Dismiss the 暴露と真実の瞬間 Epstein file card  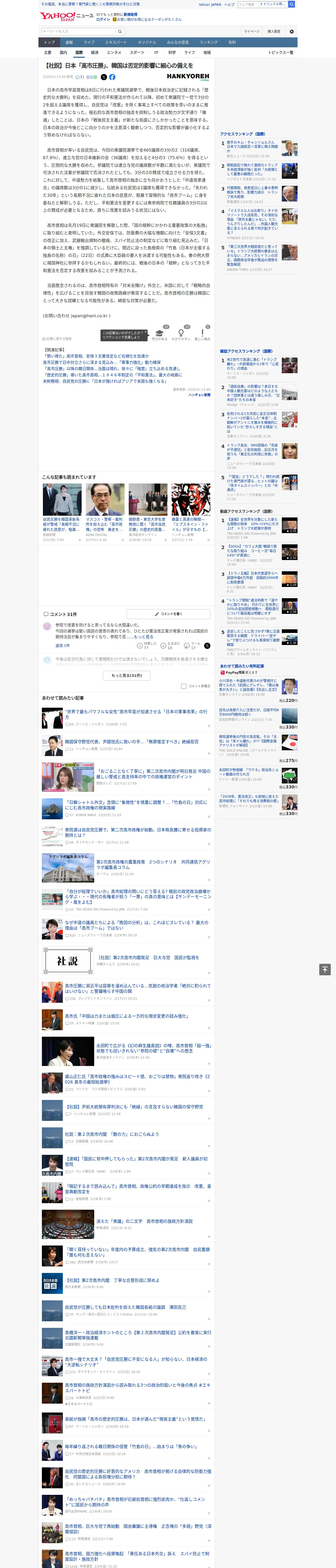pos(208,540)
